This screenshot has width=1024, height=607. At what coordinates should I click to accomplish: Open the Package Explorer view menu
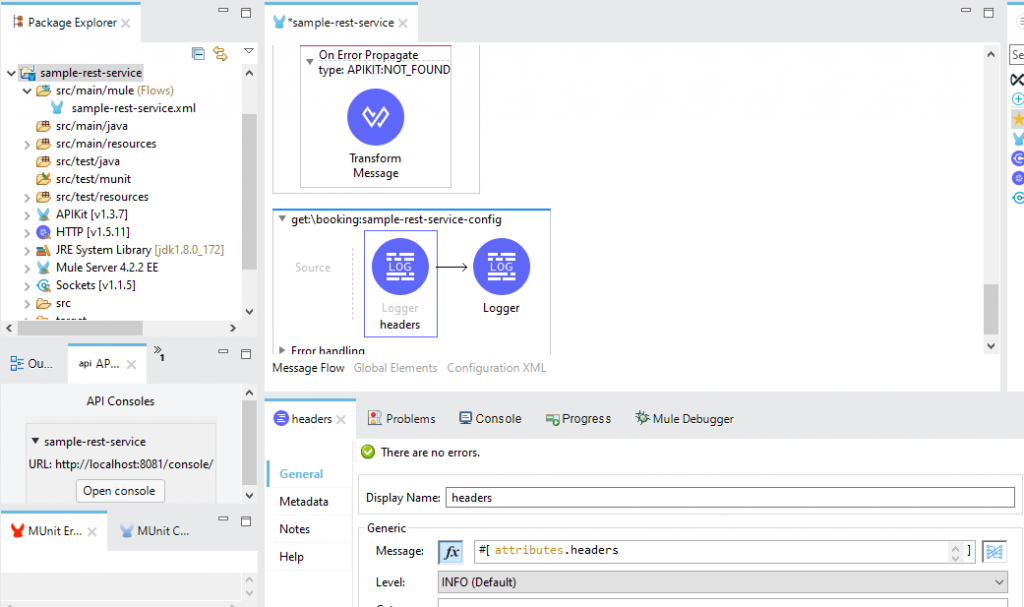coord(247,51)
